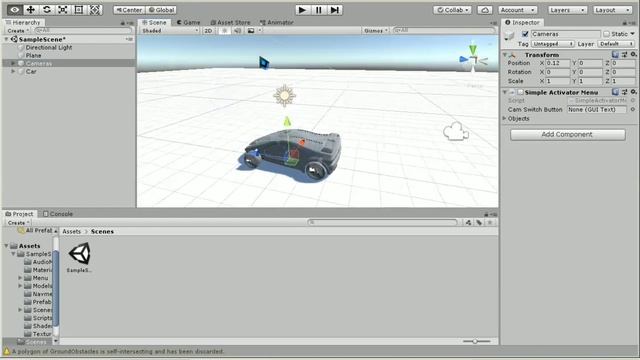Select the combined Transform tool

[95, 9]
